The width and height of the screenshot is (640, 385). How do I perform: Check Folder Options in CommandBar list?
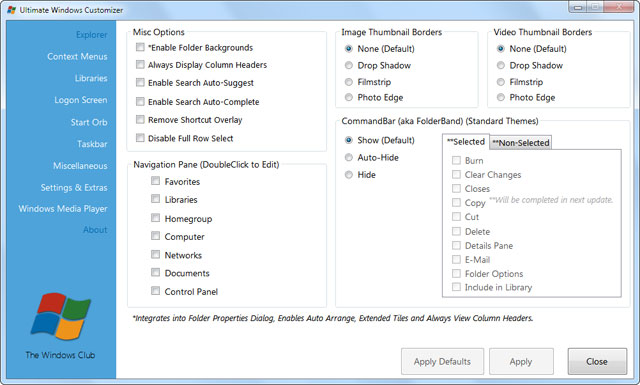[x=456, y=273]
